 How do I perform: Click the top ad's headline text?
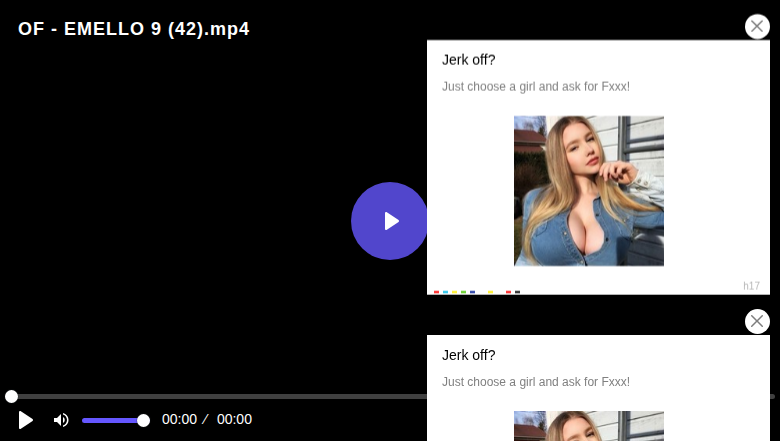[x=469, y=60]
